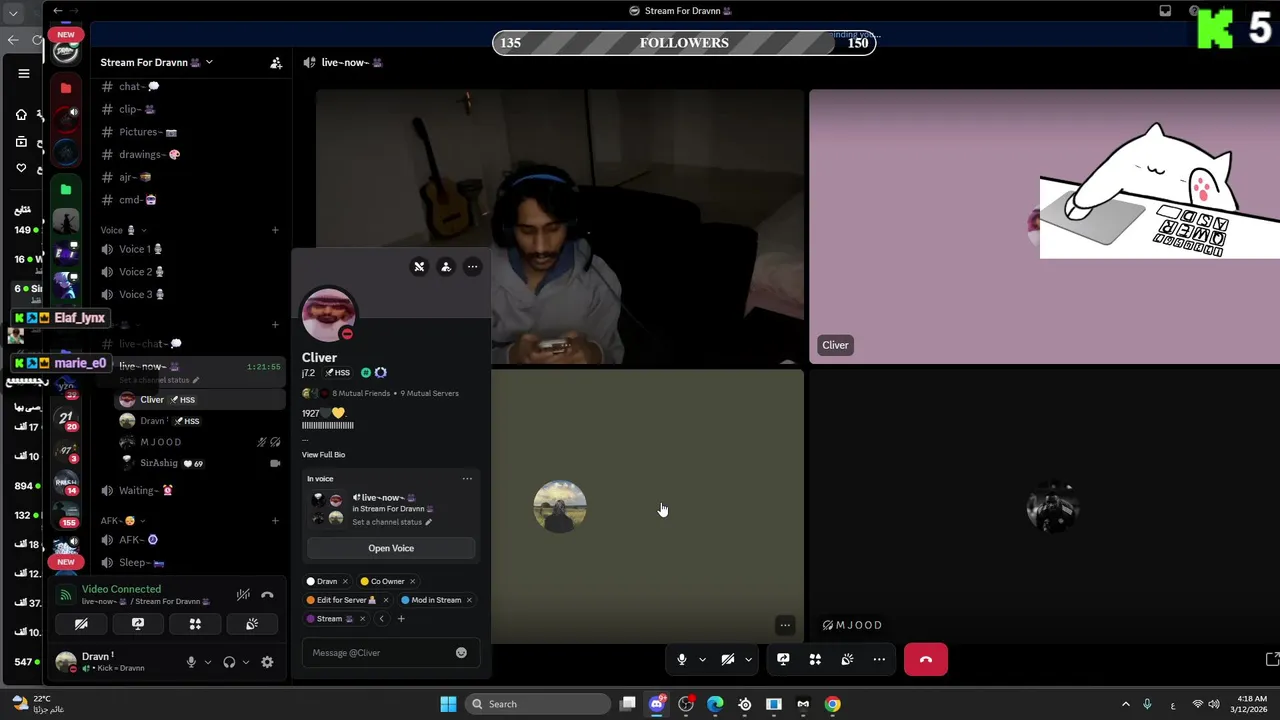
Task: Toggle camera in call control bar
Action: tap(728, 659)
